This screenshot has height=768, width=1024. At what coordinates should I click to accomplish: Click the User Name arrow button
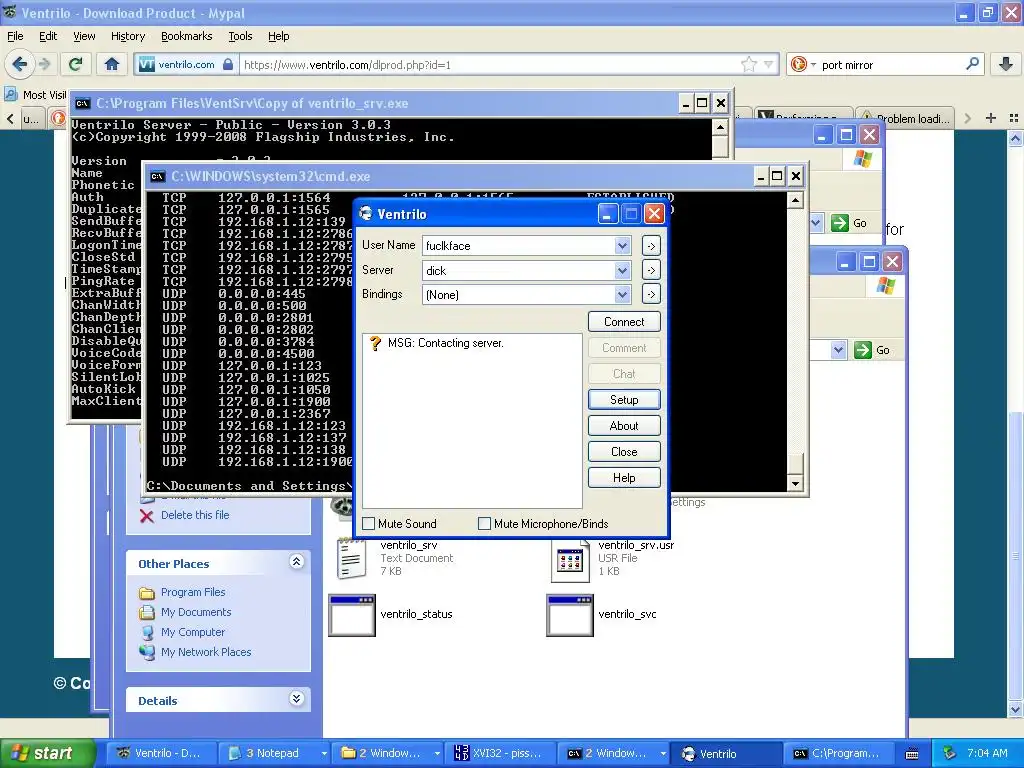(x=651, y=246)
